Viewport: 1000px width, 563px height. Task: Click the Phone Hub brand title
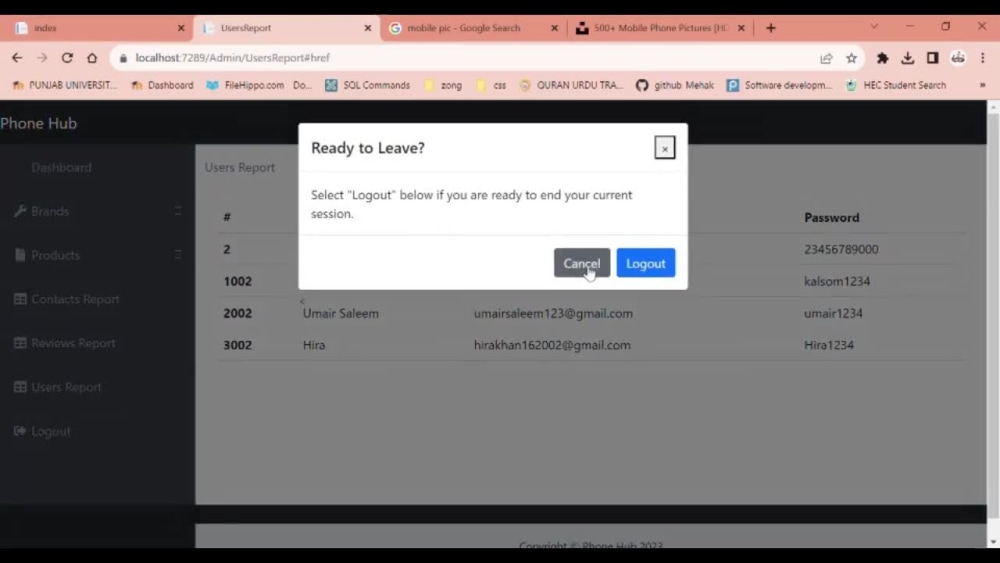coord(38,123)
